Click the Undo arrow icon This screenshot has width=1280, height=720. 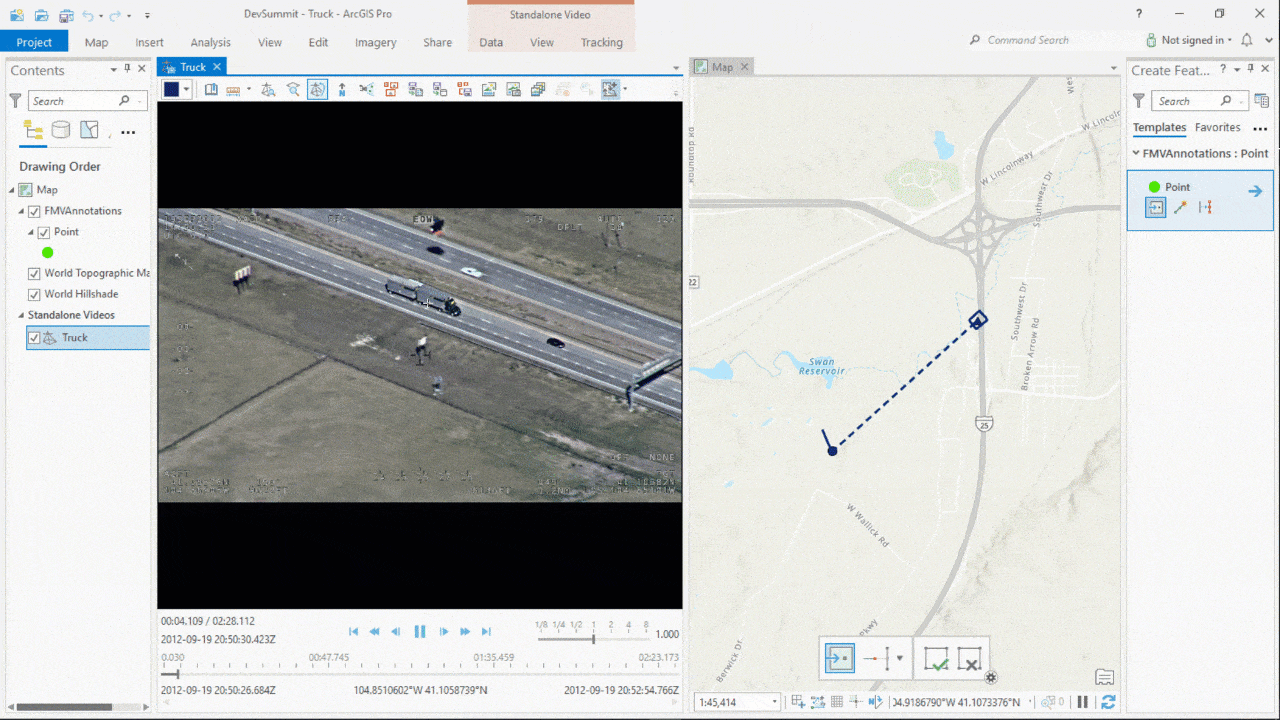click(x=88, y=15)
